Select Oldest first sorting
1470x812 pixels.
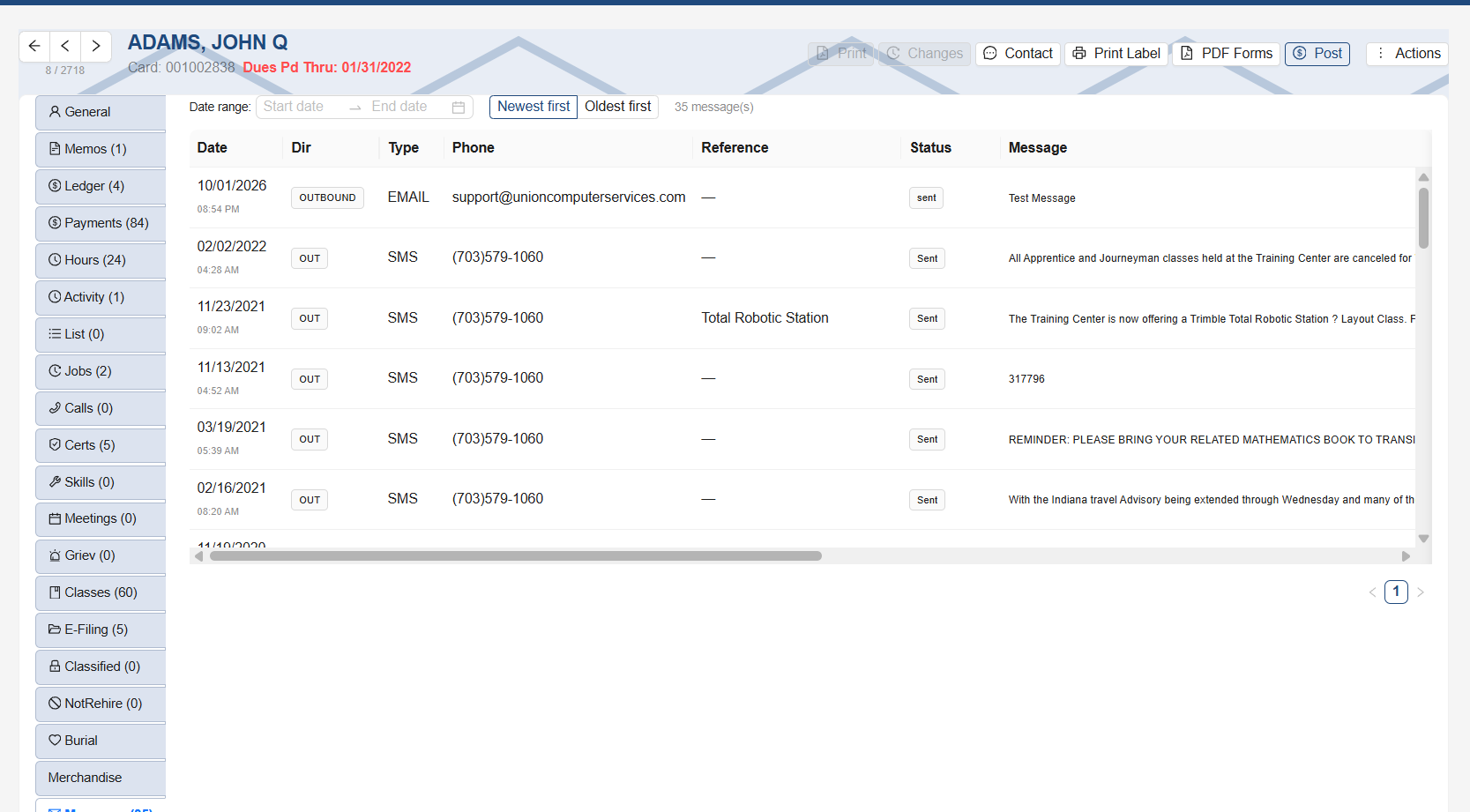click(x=618, y=107)
